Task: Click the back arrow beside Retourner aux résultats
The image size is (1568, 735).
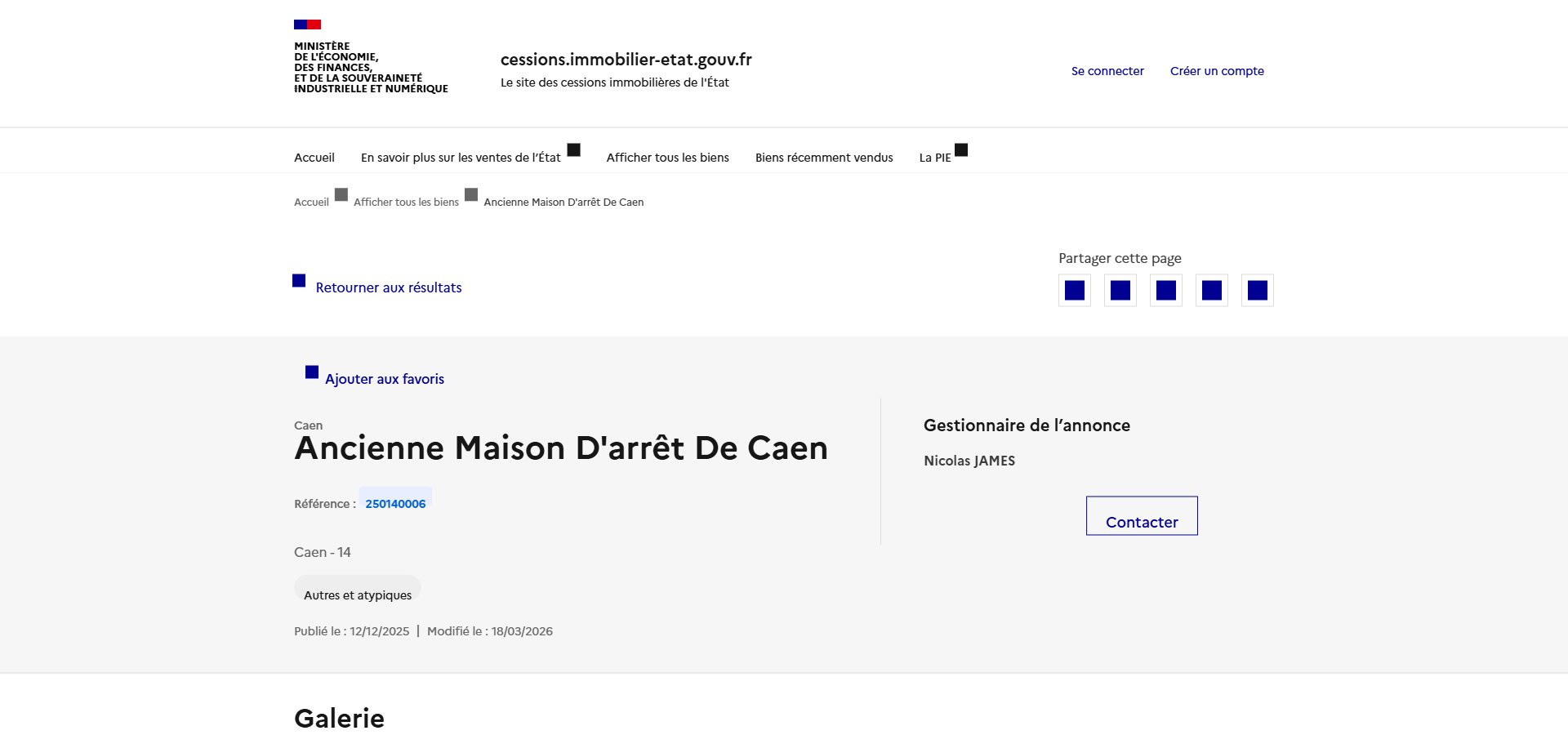Action: 299,281
